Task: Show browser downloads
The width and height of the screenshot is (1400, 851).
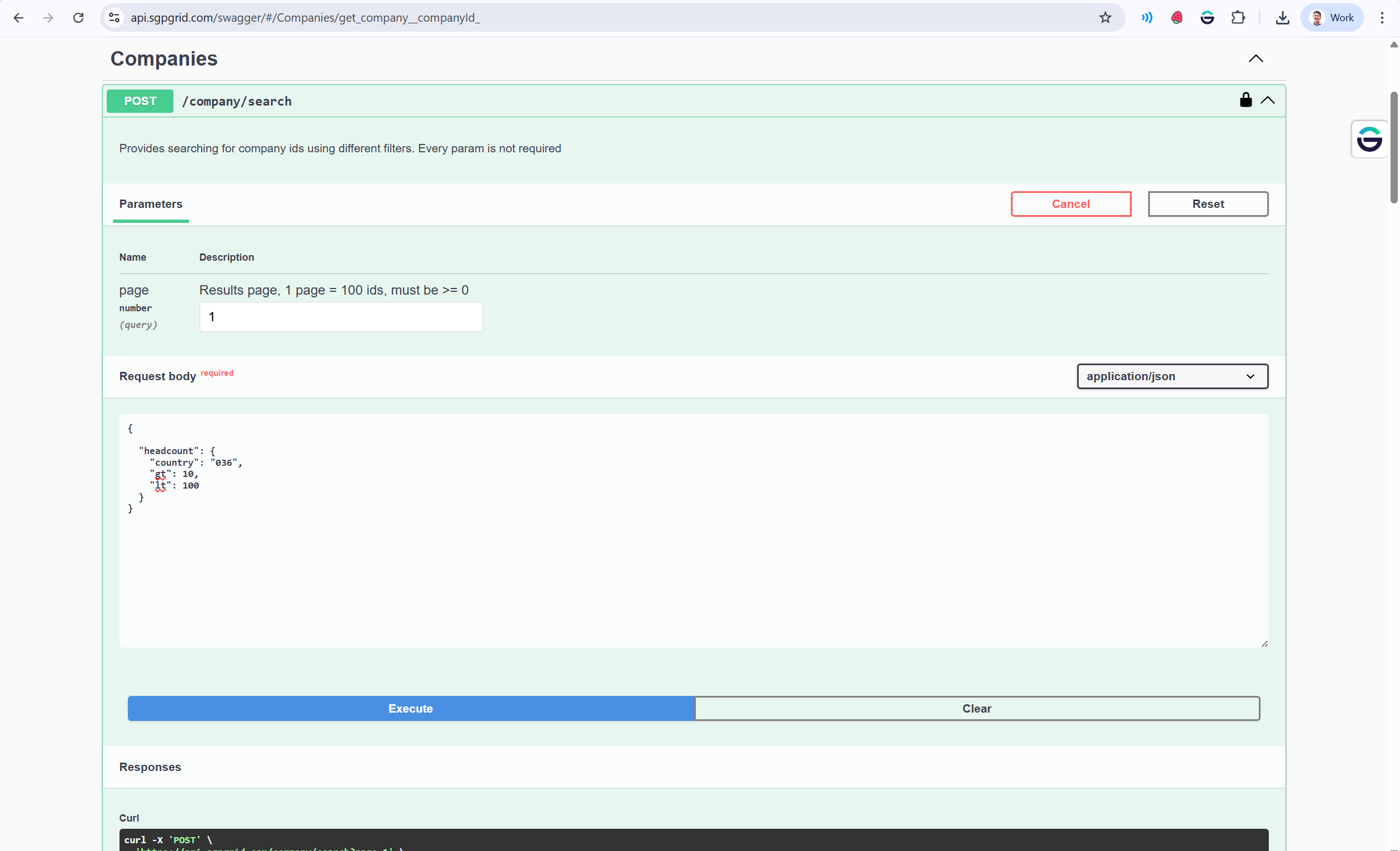Action: pyautogui.click(x=1282, y=18)
